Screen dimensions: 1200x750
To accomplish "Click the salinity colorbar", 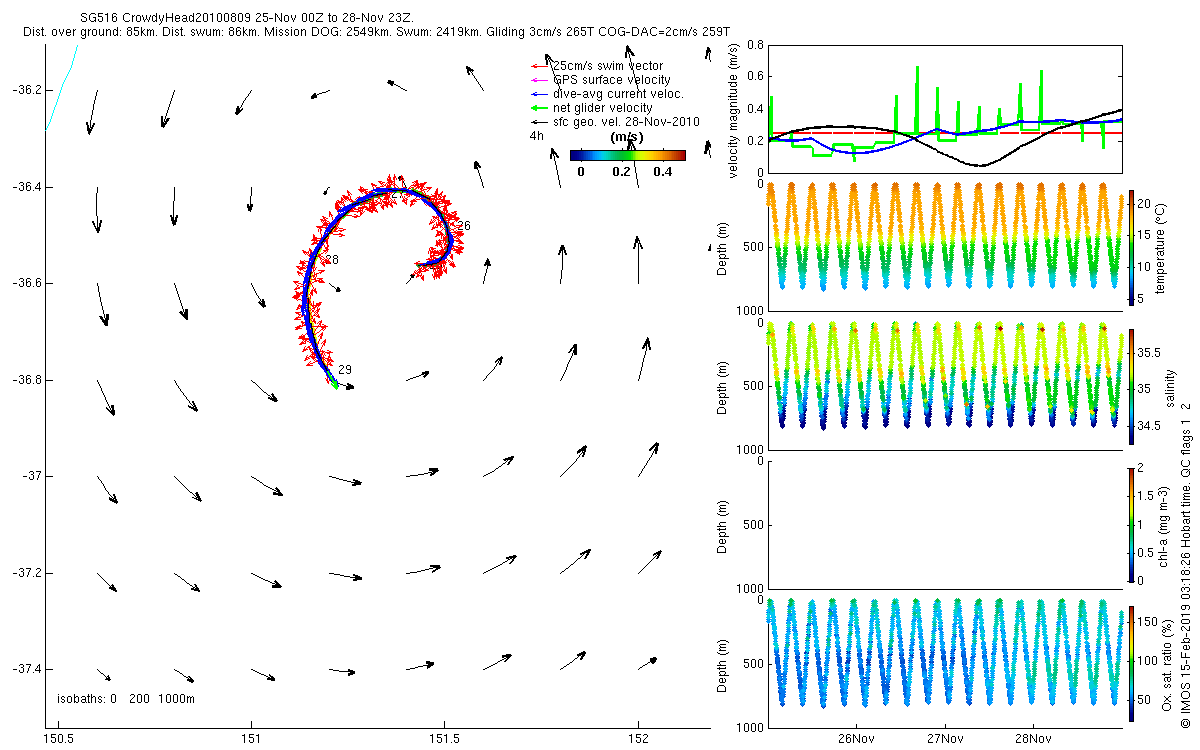I will pyautogui.click(x=1131, y=385).
